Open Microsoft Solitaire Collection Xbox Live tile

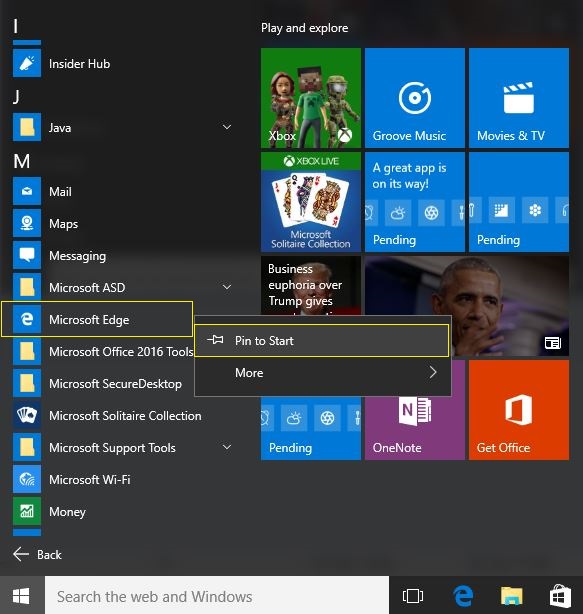click(311, 202)
